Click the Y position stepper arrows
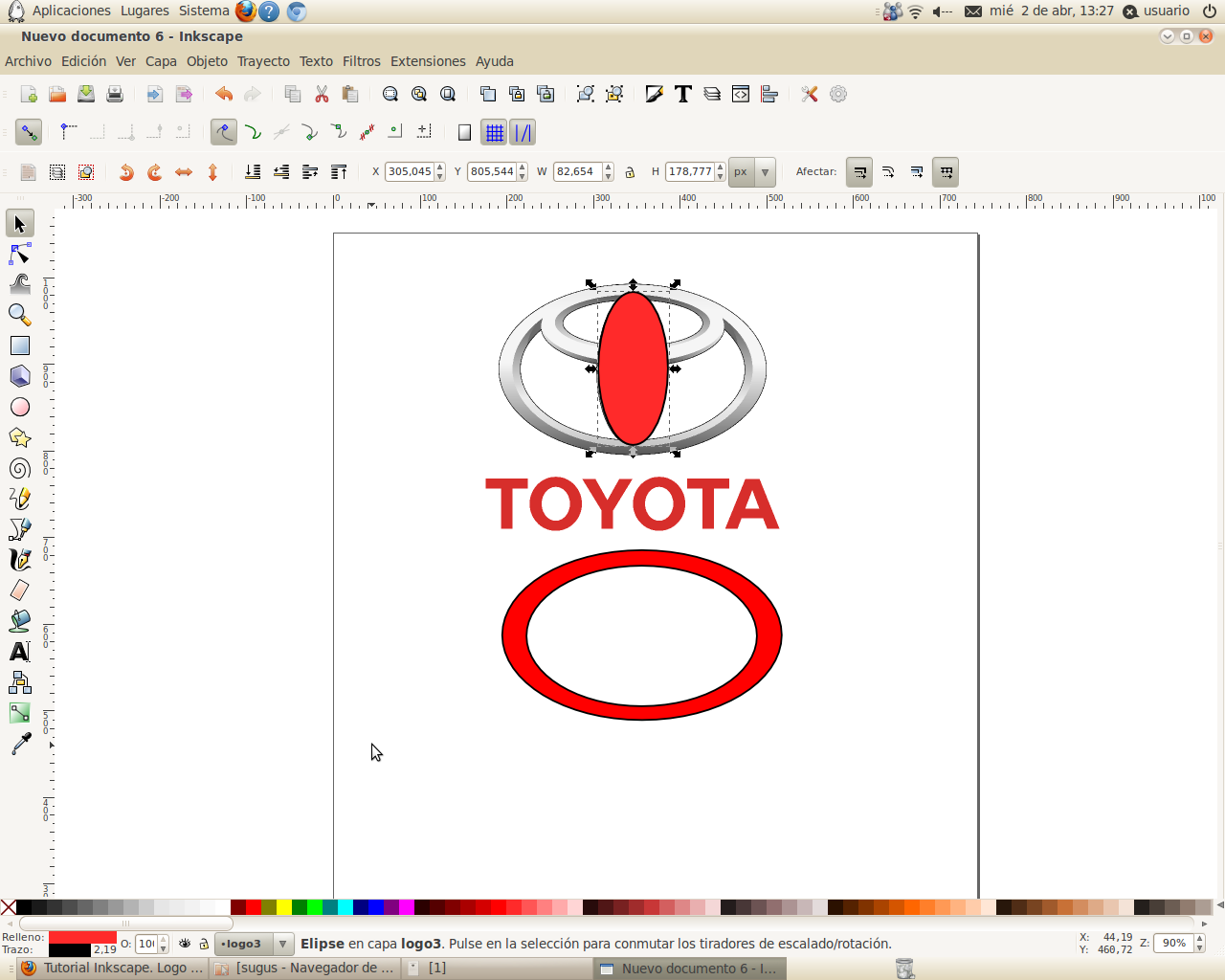This screenshot has width=1225, height=980. [523, 172]
